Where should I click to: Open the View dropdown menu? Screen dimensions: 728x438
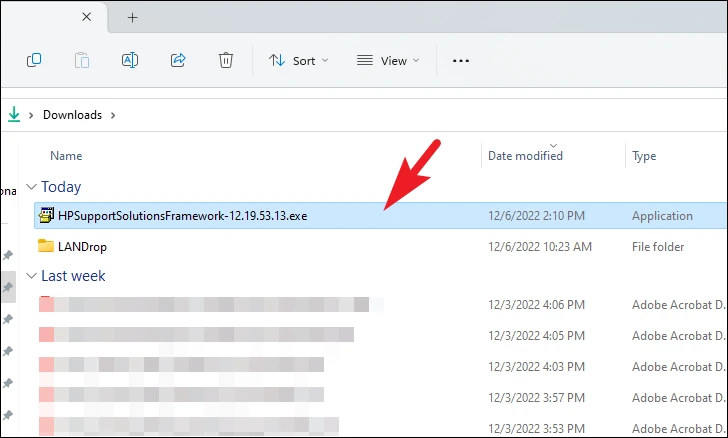[388, 61]
